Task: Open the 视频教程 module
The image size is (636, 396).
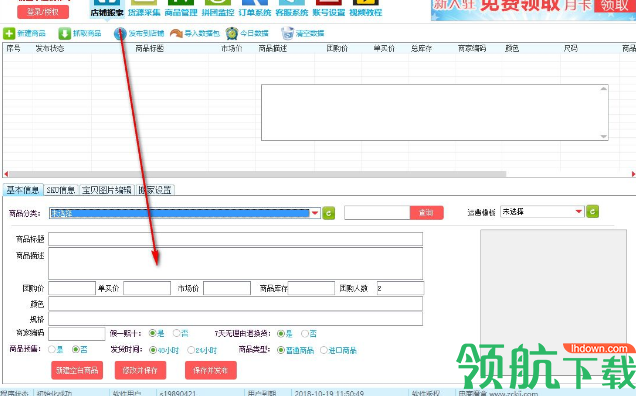Action: pyautogui.click(x=365, y=9)
